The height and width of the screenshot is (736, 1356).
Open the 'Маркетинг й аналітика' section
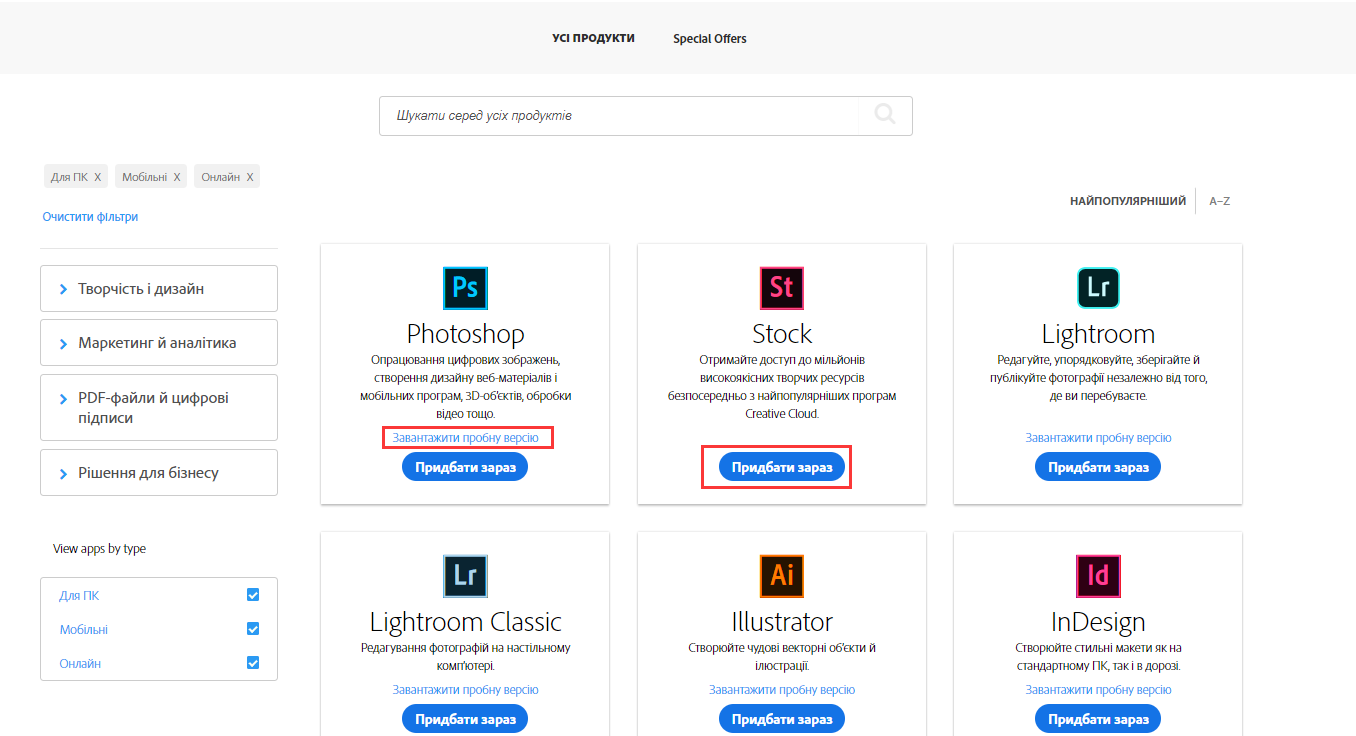[x=158, y=342]
